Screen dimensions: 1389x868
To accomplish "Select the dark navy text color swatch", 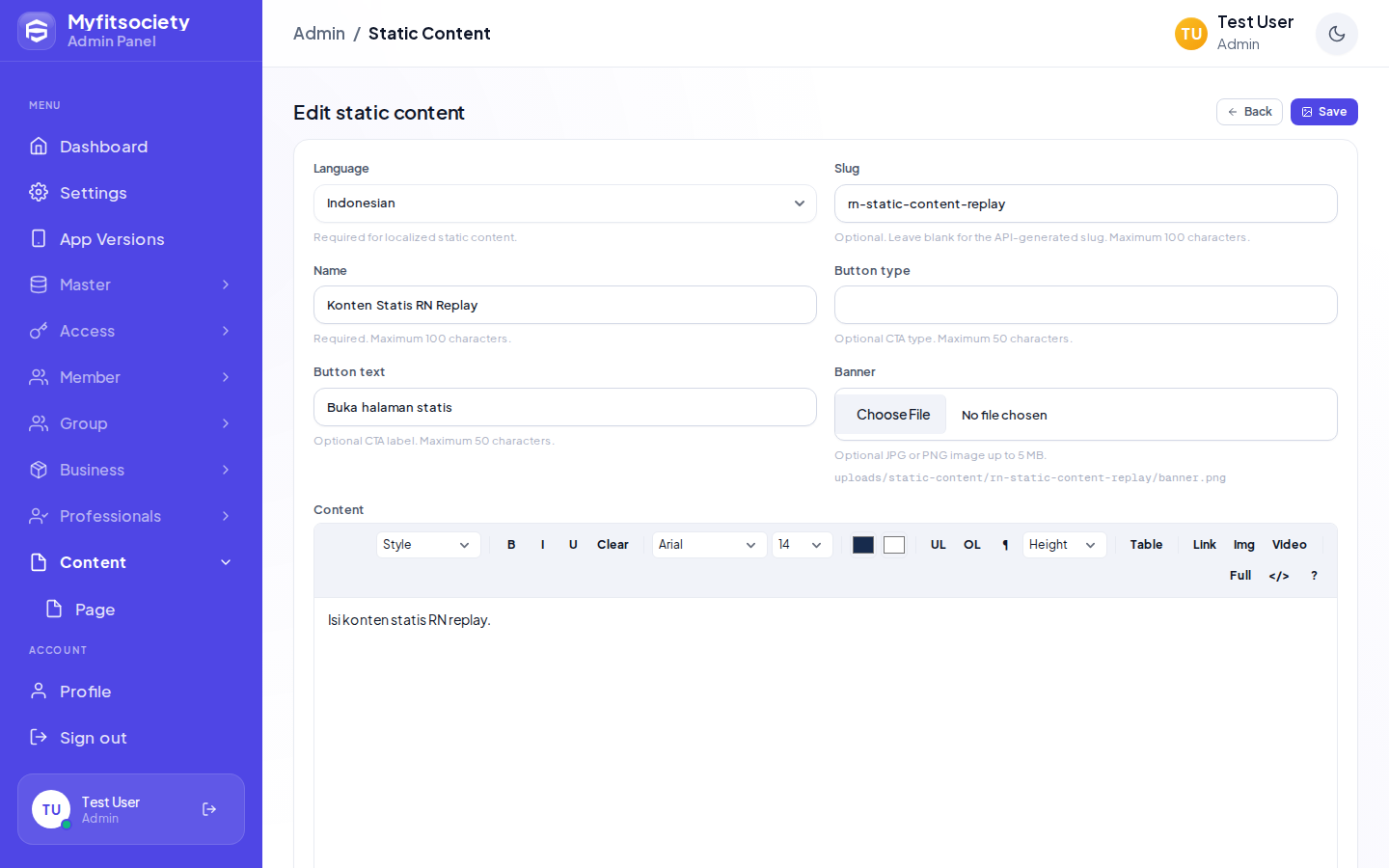I will coord(863,545).
